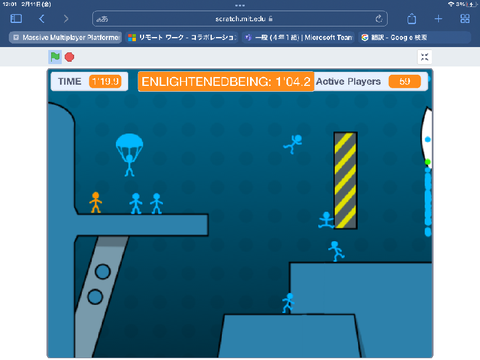Click the Wi-Fi status icon
Viewport: 480px width, 360px height.
coord(451,4)
